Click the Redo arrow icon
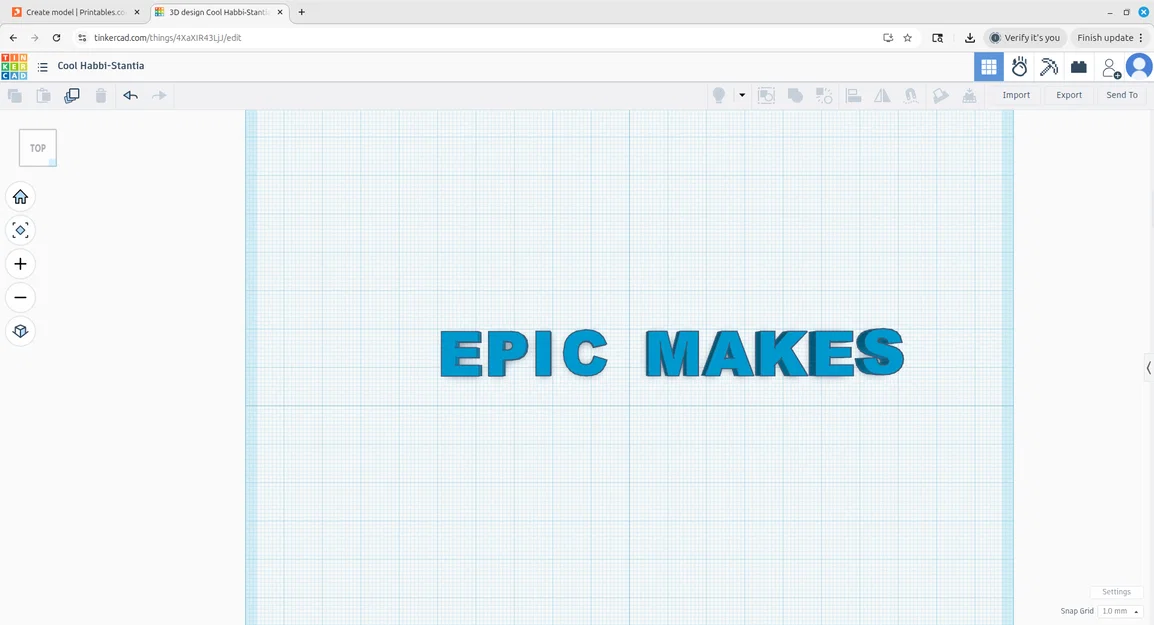The image size is (1154, 625). (159, 96)
